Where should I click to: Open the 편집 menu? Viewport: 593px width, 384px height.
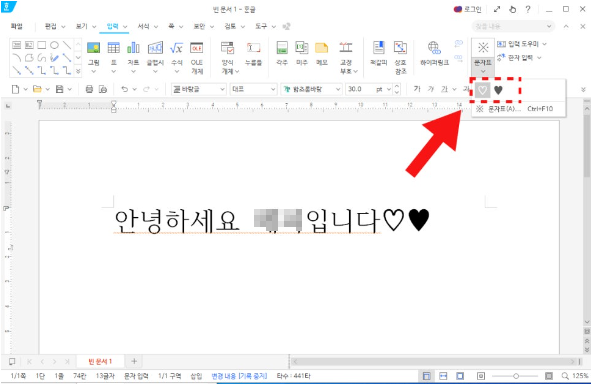point(50,26)
